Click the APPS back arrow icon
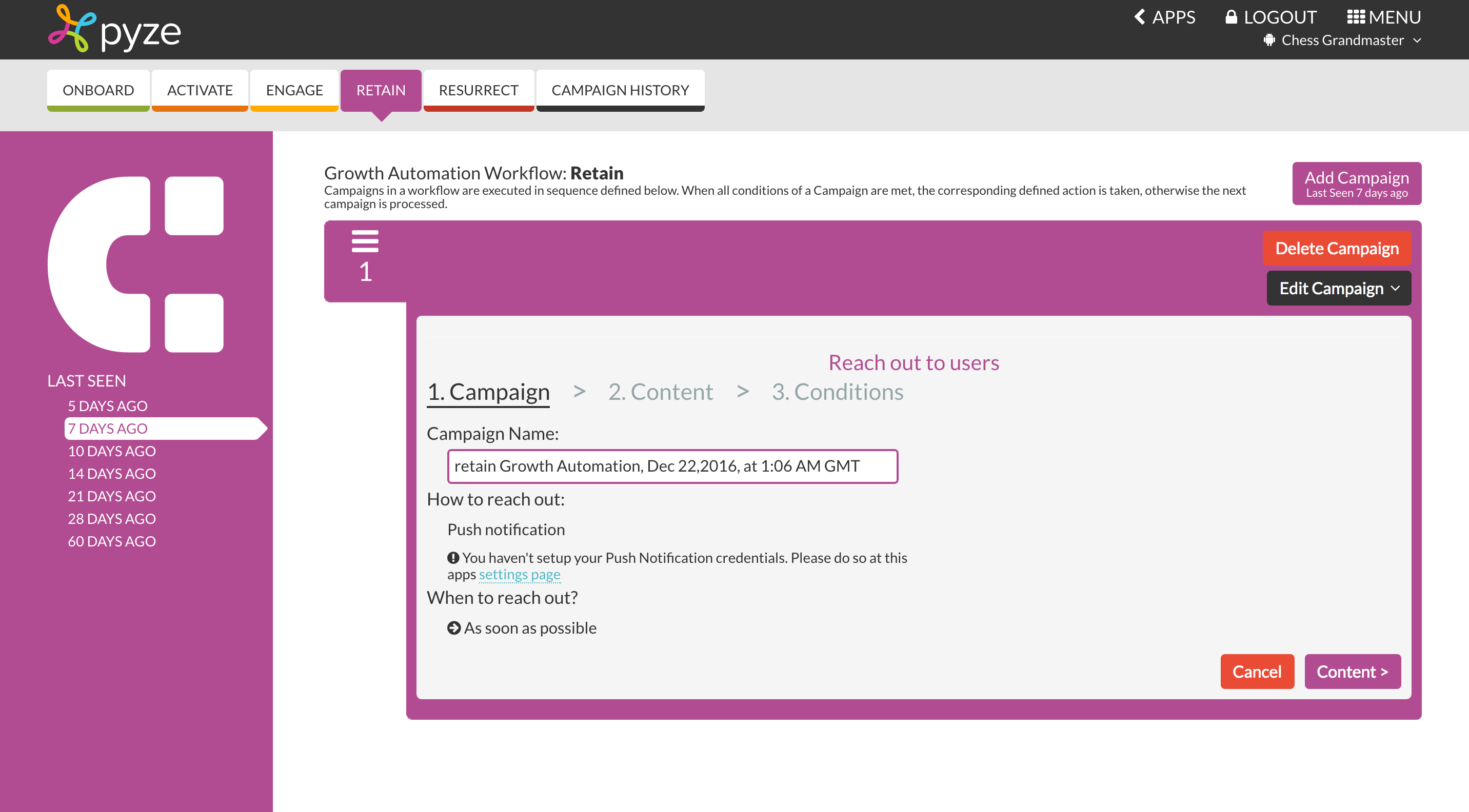The height and width of the screenshot is (812, 1469). (1139, 17)
